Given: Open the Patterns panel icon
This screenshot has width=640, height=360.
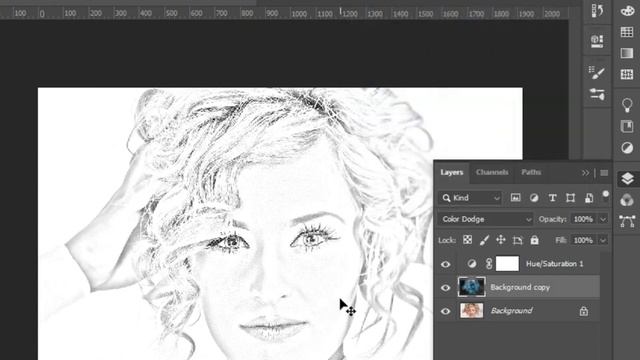Looking at the screenshot, I should pyautogui.click(x=627, y=74).
